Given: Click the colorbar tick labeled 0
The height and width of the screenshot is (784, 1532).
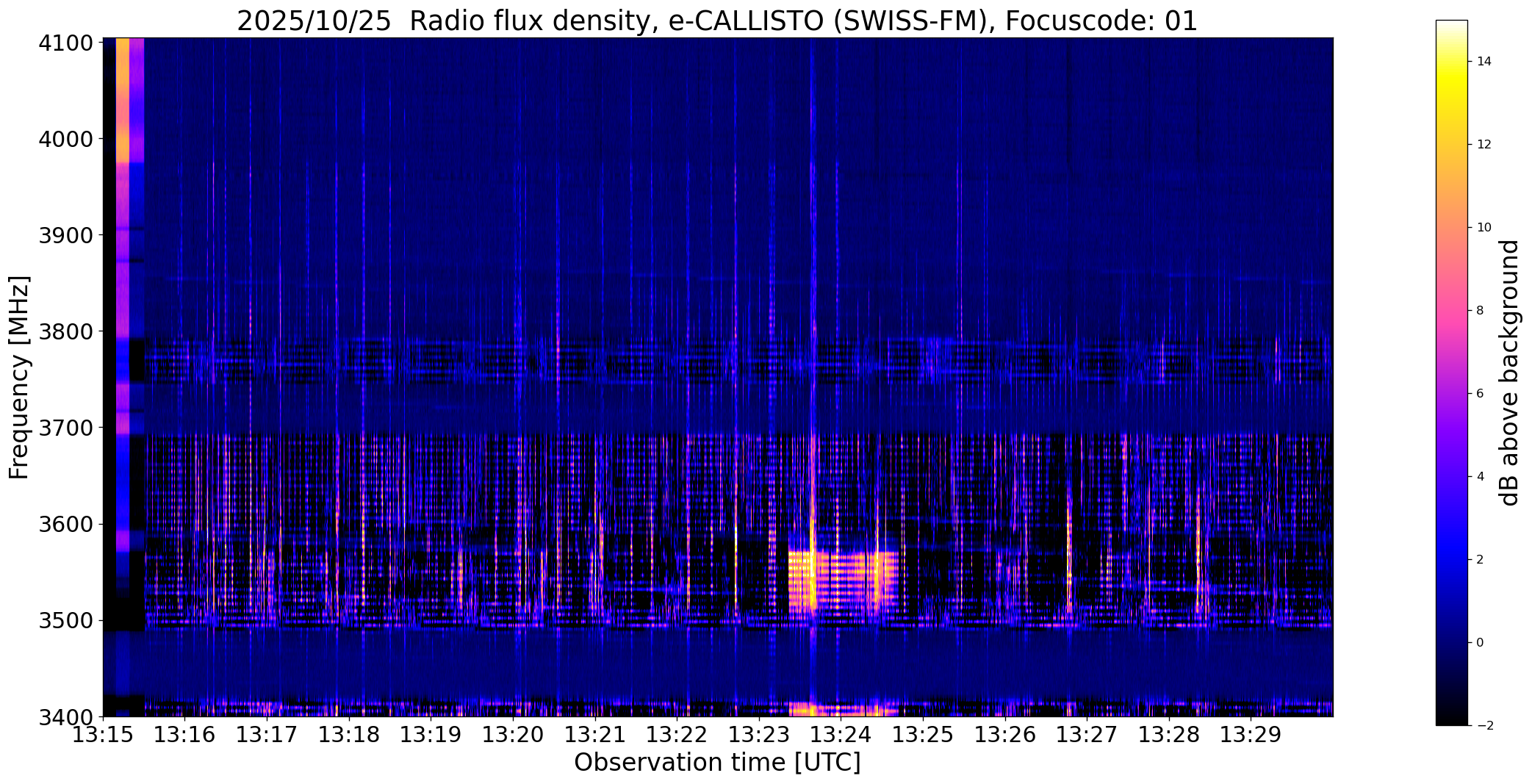Looking at the screenshot, I should (1480, 643).
